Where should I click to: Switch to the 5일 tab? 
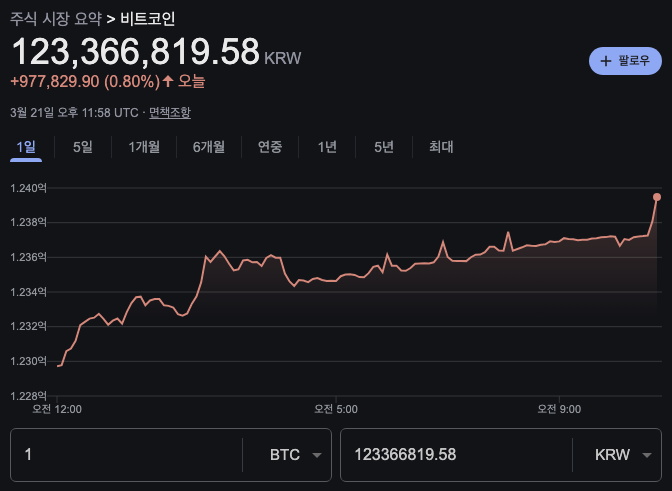click(x=83, y=147)
